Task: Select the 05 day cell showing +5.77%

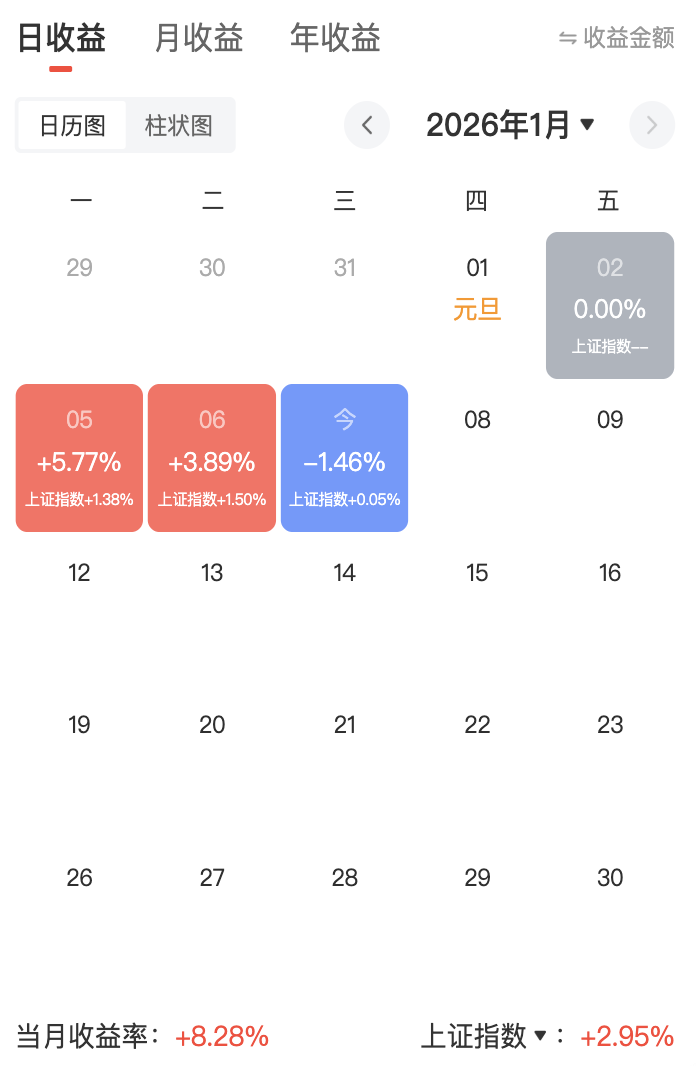Action: 79,458
